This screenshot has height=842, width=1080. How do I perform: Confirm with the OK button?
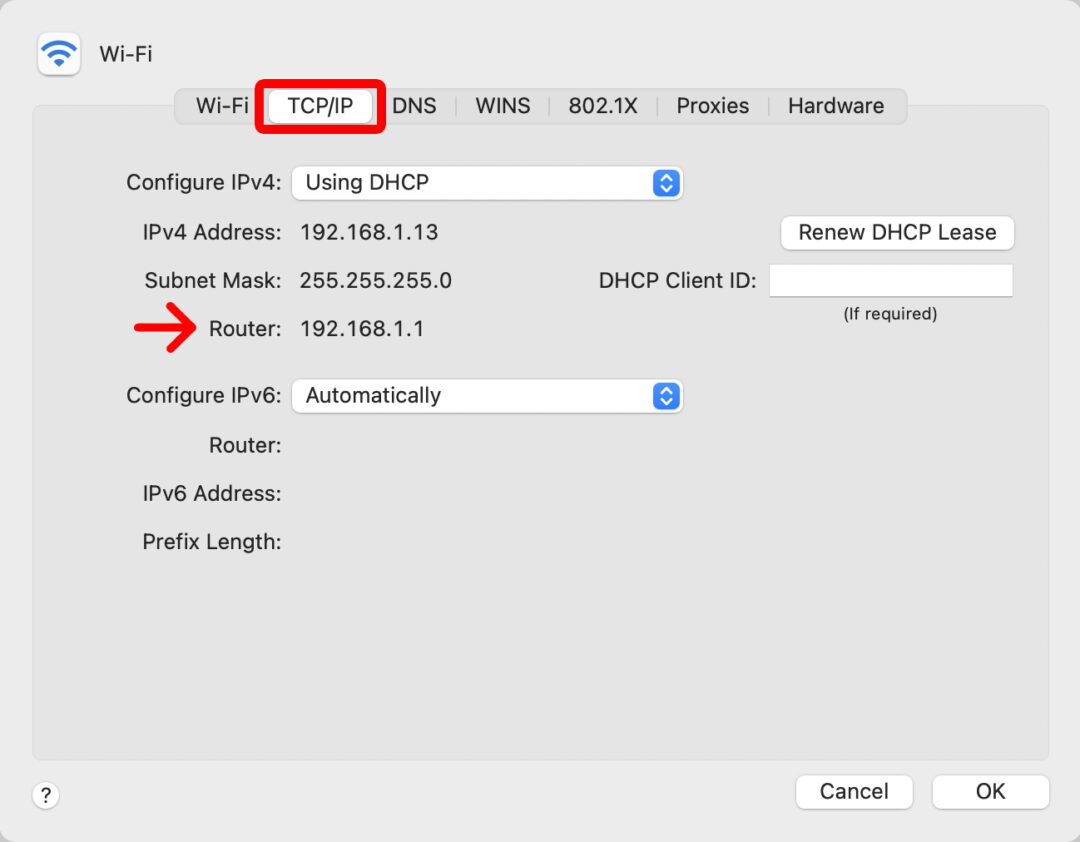point(990,792)
